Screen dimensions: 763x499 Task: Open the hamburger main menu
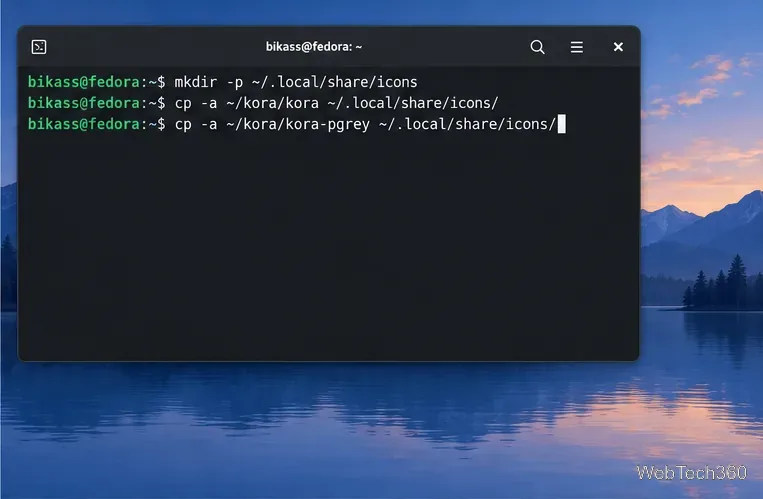coord(577,47)
